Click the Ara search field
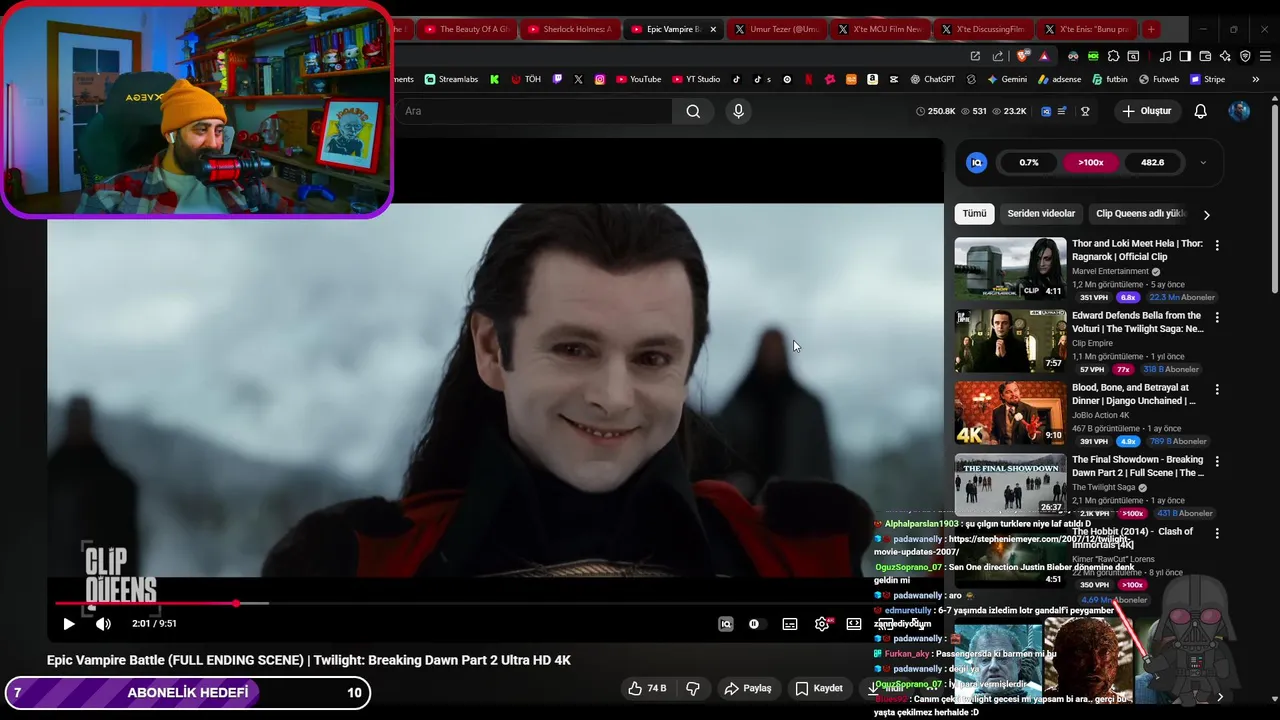Image resolution: width=1280 pixels, height=720 pixels. point(535,111)
